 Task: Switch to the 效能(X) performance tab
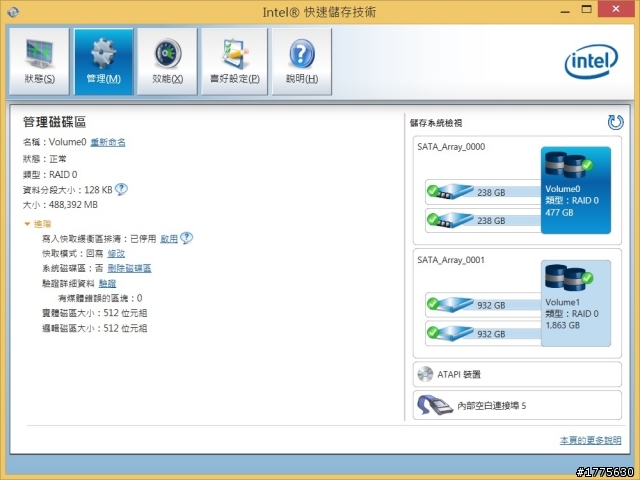167,62
